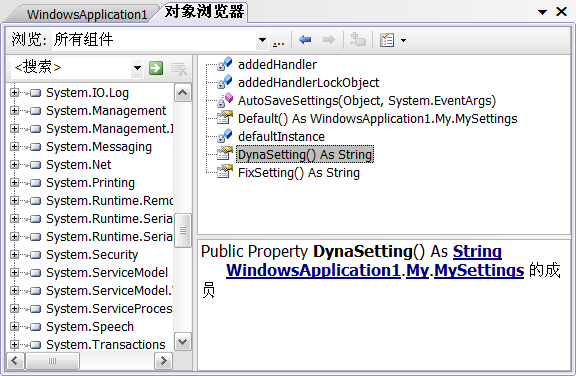576x376 pixels.
Task: Expand the System.Management node
Action: [x=14, y=111]
